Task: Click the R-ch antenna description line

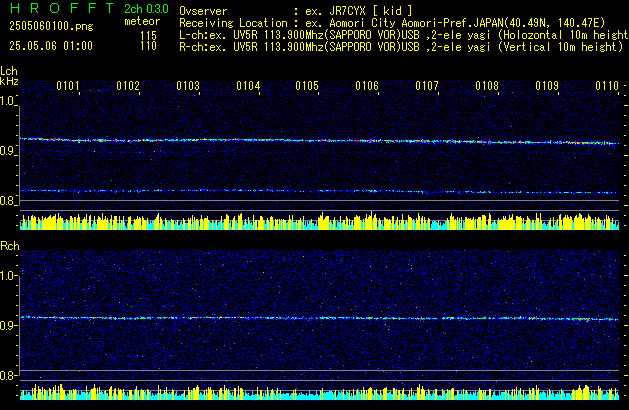Action: pyautogui.click(x=401, y=47)
